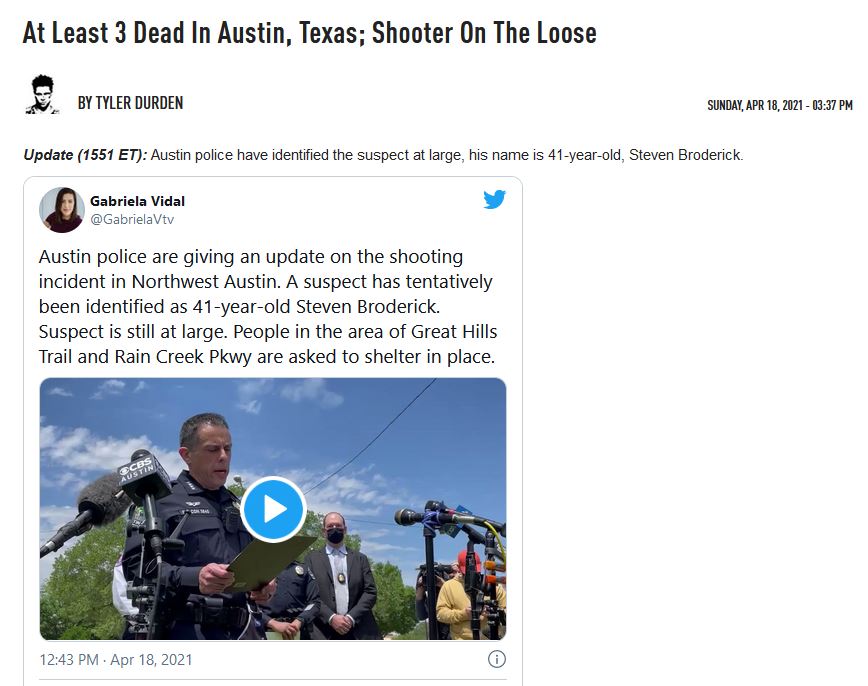Open the tweet info circle icon
The image size is (868, 686).
497,659
